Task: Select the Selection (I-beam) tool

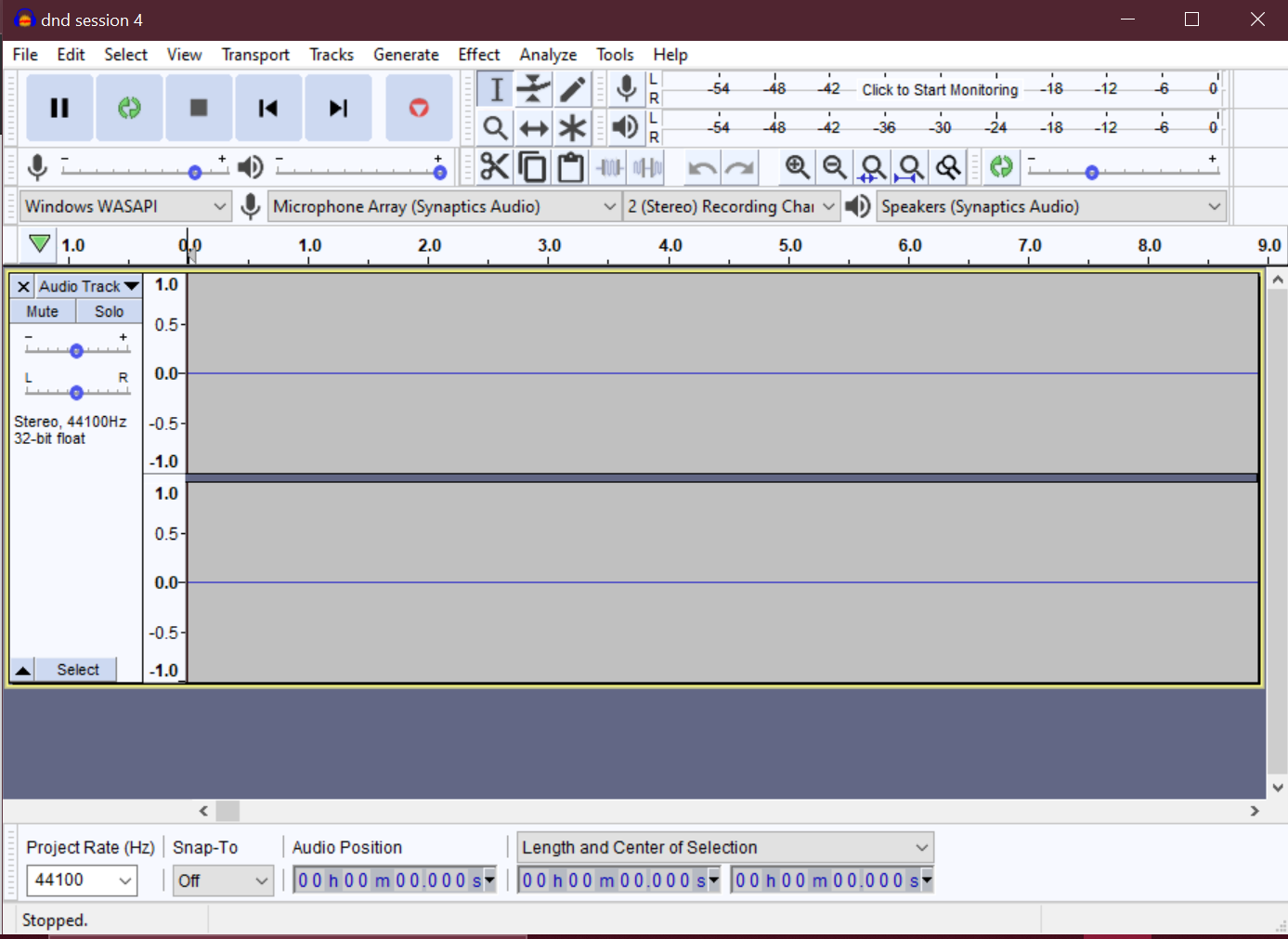Action: (x=496, y=89)
